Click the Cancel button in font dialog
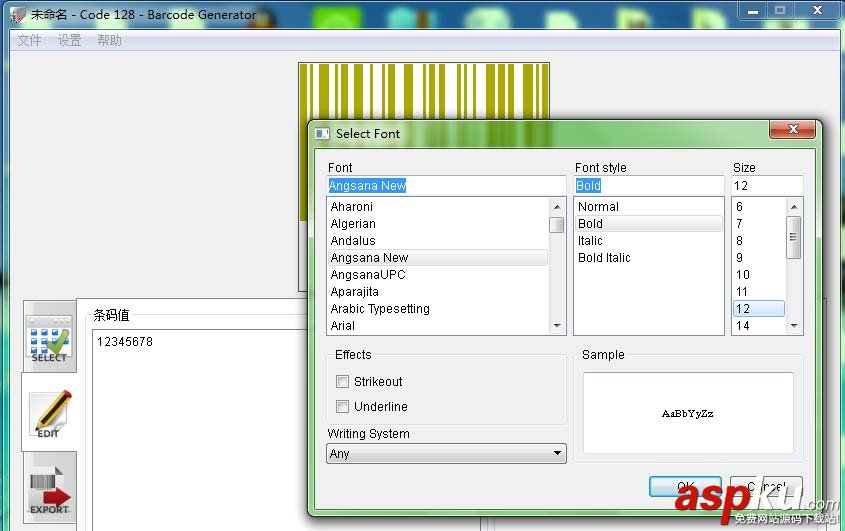Image resolution: width=845 pixels, height=531 pixels. tap(766, 487)
